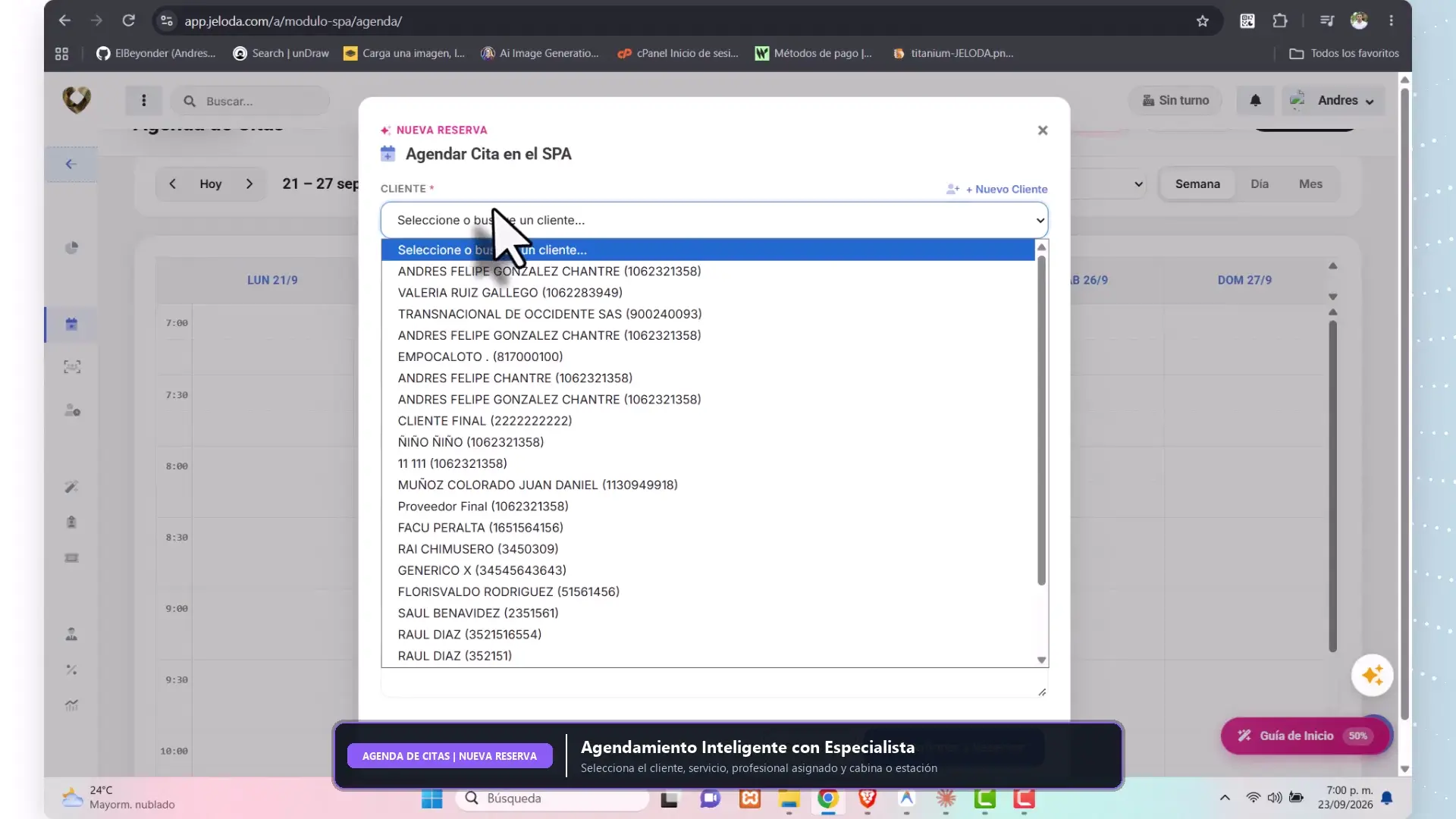Go to previous week arrow
The height and width of the screenshot is (819, 1456).
pos(172,184)
